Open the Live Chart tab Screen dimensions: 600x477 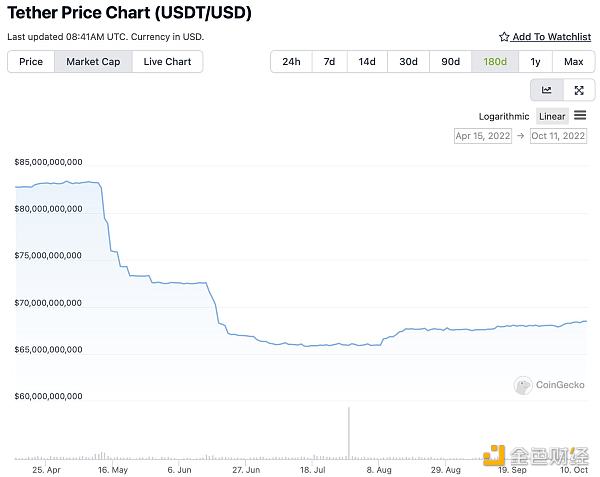tap(167, 62)
